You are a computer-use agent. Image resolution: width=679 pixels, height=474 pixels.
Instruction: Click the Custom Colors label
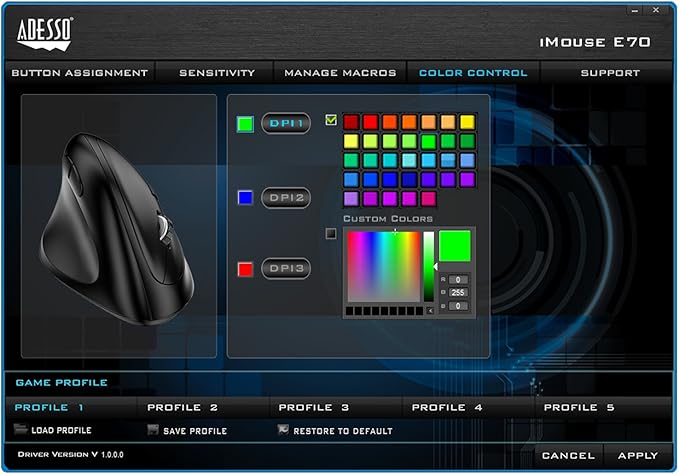388,219
